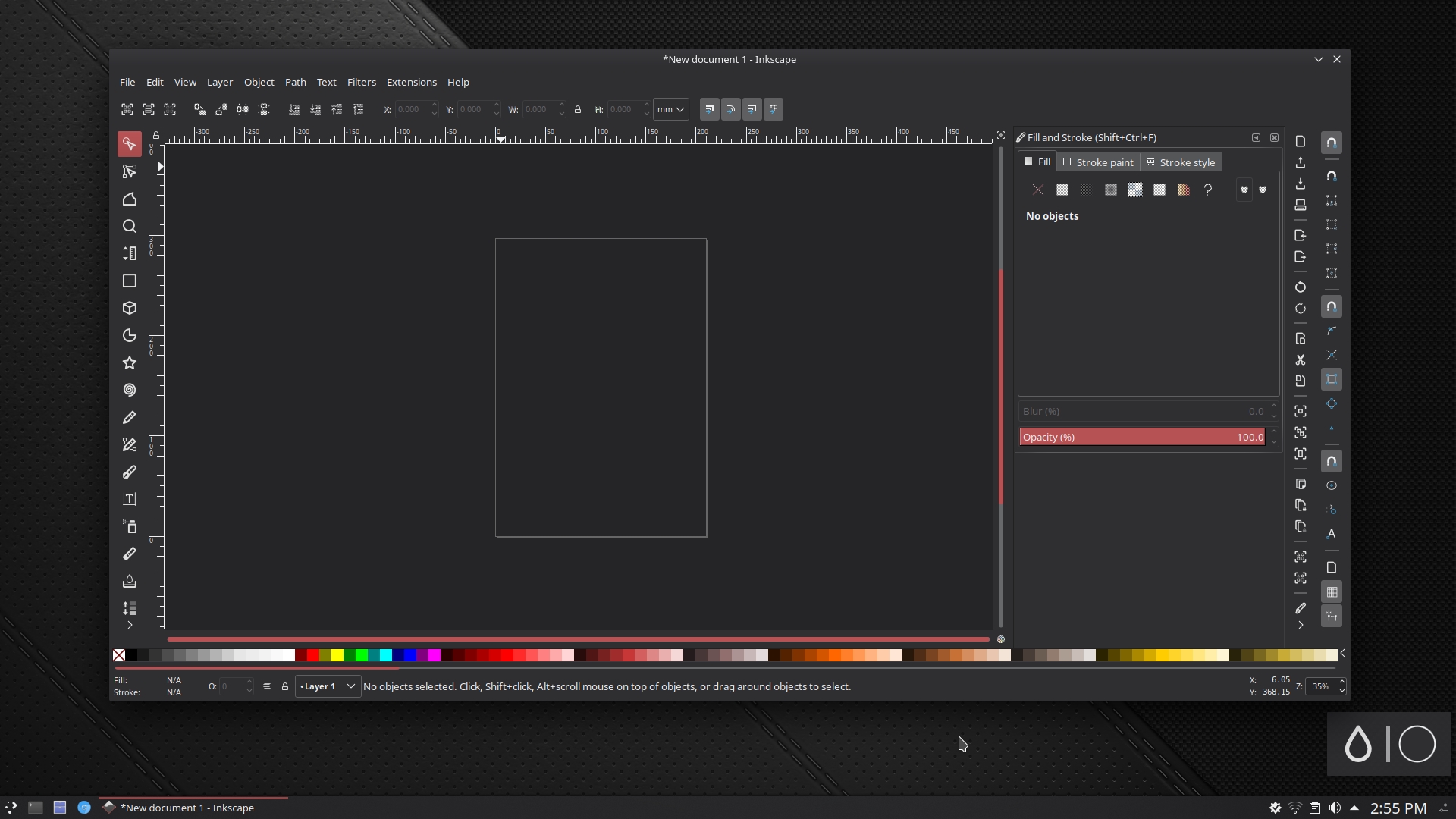Toggle the width/height lock ratio
The height and width of the screenshot is (819, 1456).
578,110
